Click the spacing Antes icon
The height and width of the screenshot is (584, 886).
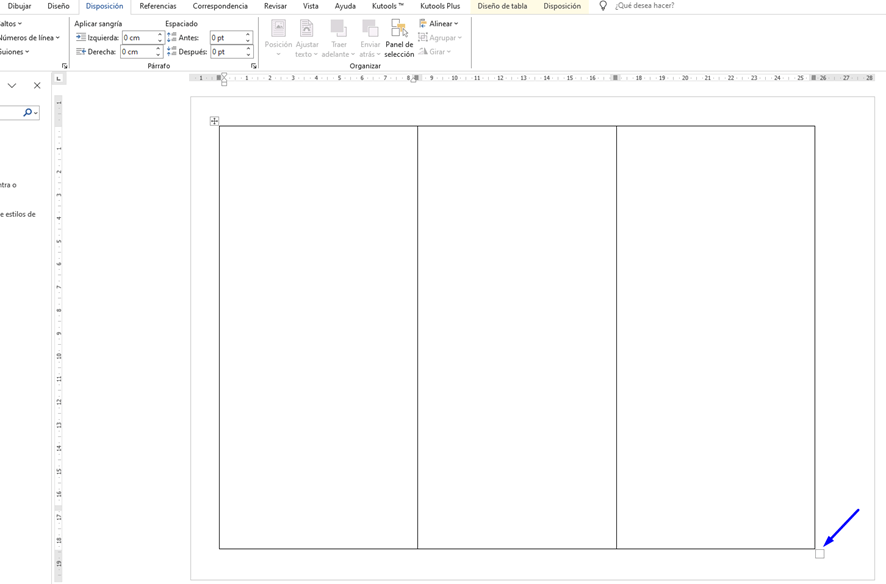click(172, 37)
